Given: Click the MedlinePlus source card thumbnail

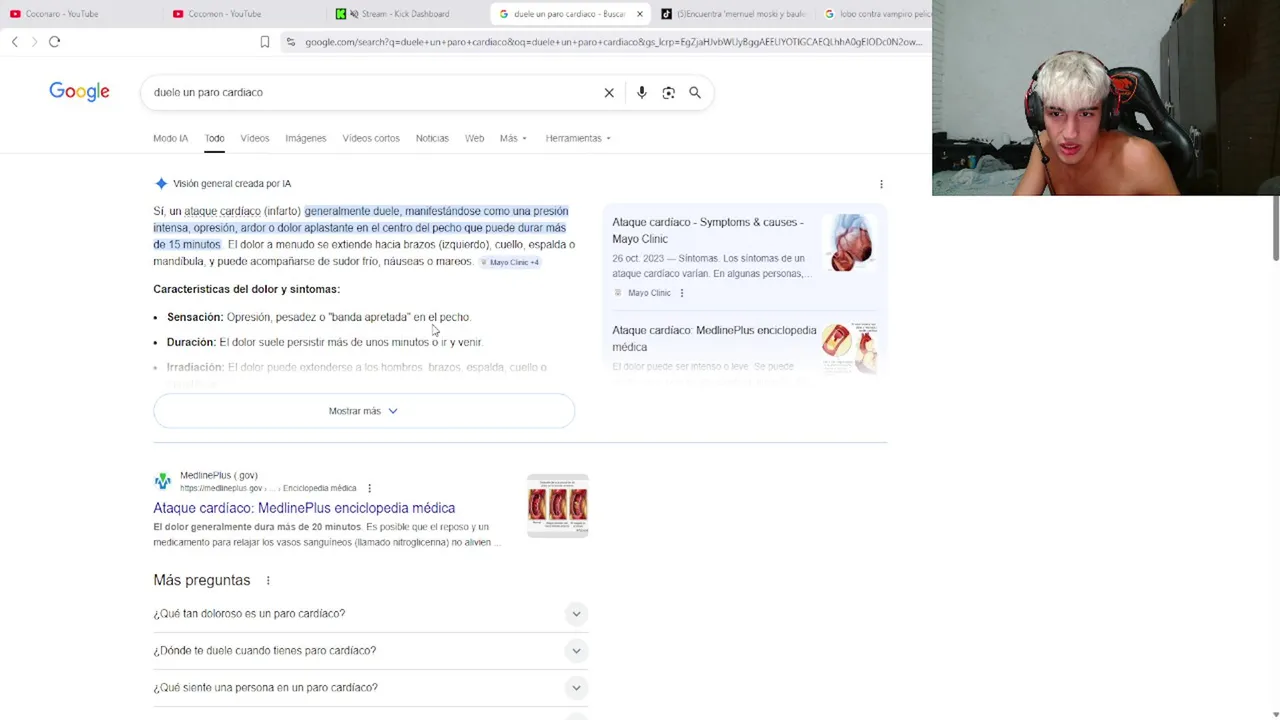Looking at the screenshot, I should [850, 347].
